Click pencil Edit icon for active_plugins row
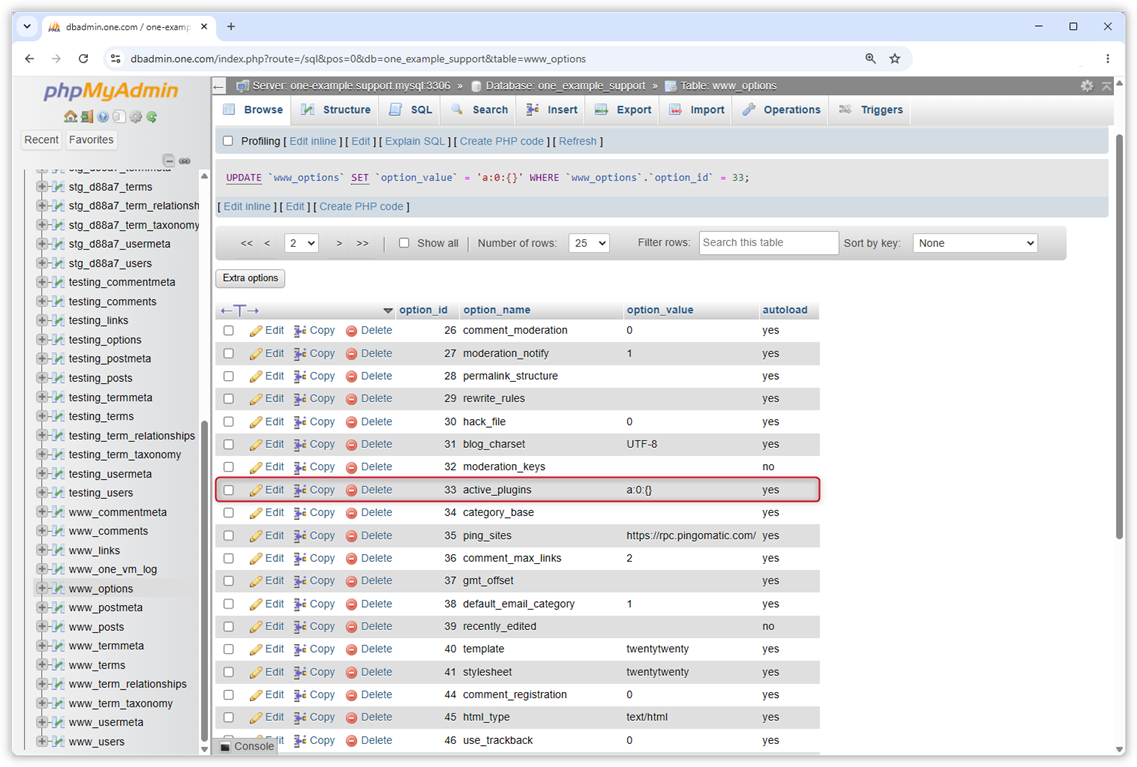 tap(255, 490)
